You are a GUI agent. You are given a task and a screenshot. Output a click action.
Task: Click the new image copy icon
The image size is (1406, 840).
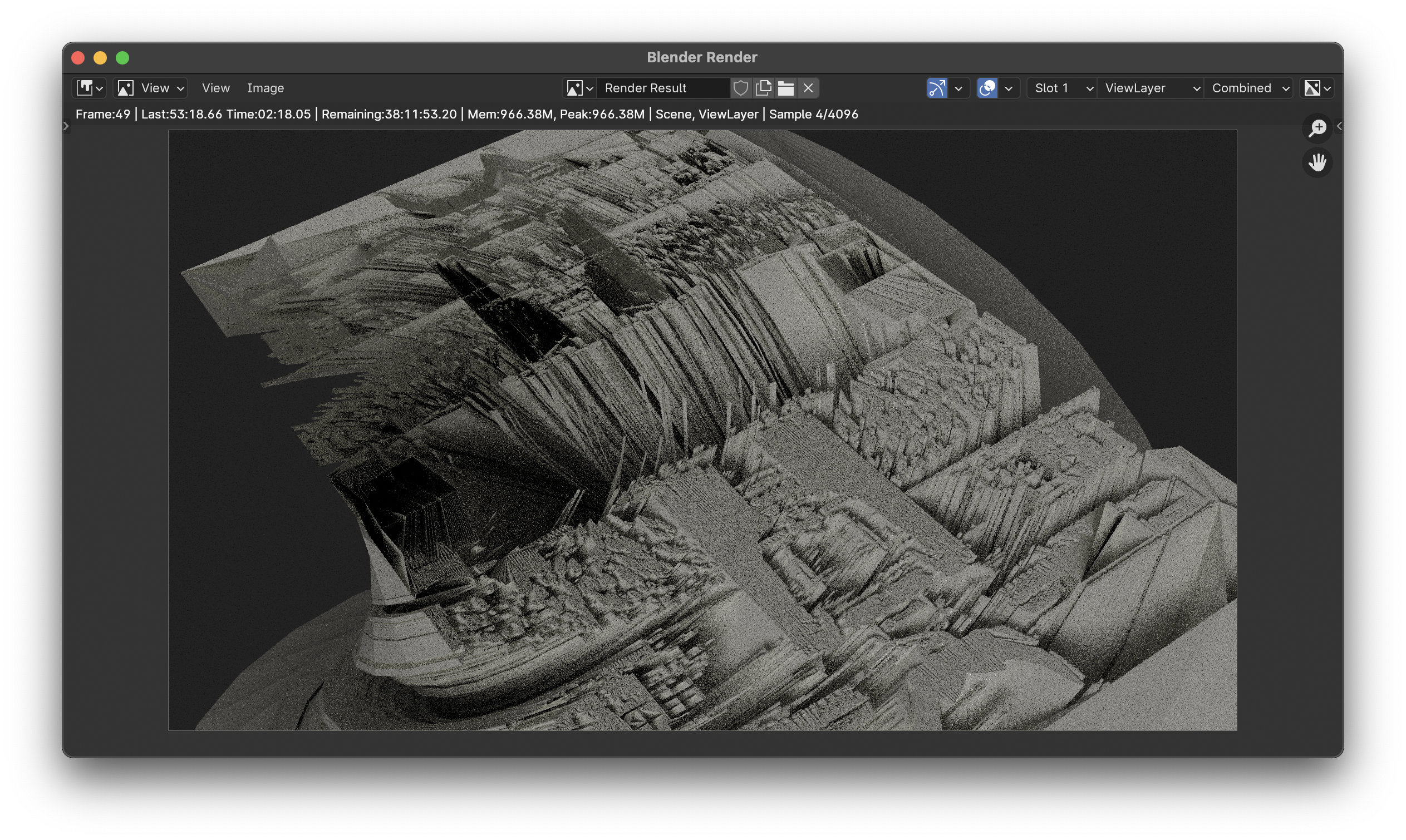763,88
